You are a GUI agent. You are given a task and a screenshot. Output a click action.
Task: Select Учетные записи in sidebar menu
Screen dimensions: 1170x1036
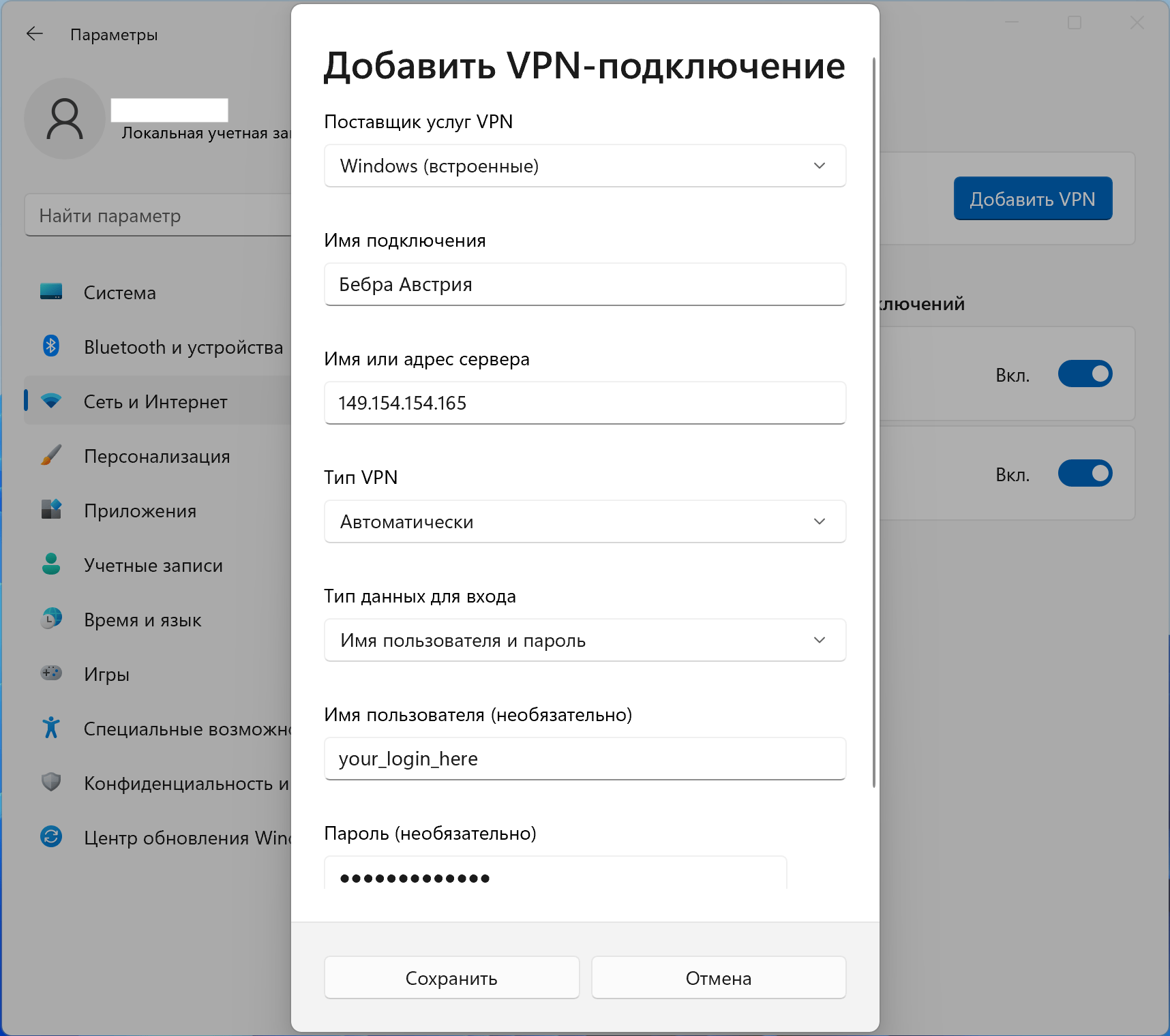(x=153, y=565)
